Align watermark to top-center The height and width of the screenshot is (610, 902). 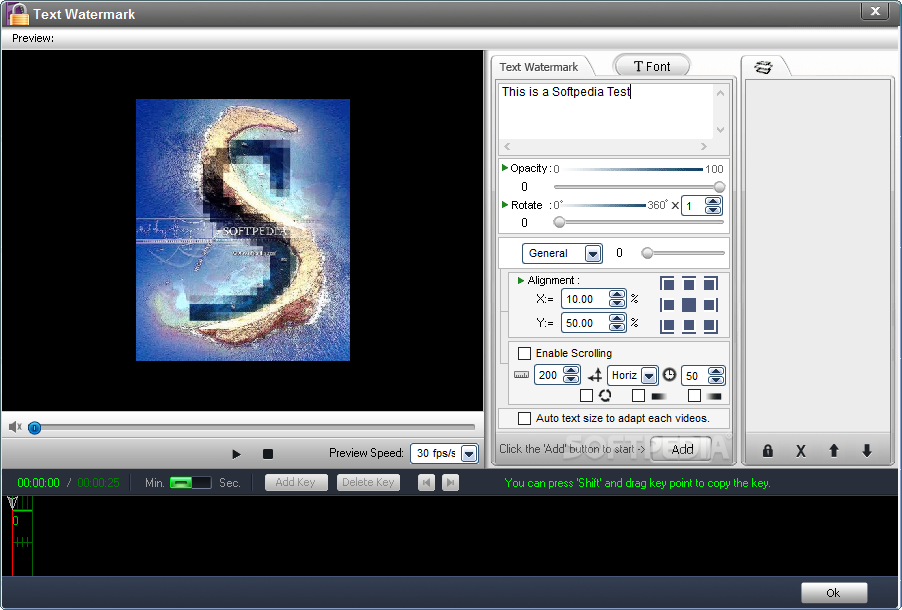coord(689,284)
